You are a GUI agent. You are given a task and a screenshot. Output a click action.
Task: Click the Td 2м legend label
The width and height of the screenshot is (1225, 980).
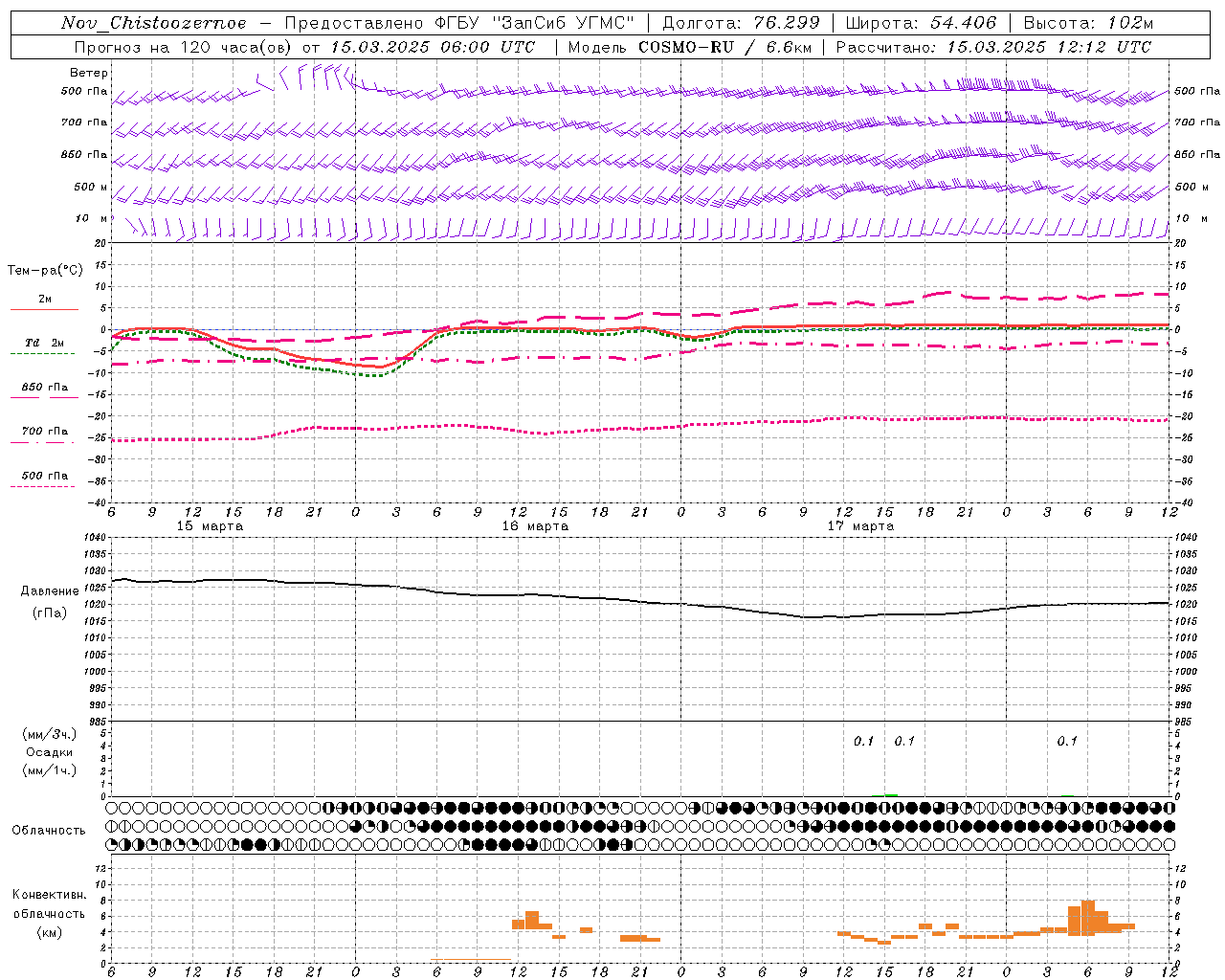(44, 343)
